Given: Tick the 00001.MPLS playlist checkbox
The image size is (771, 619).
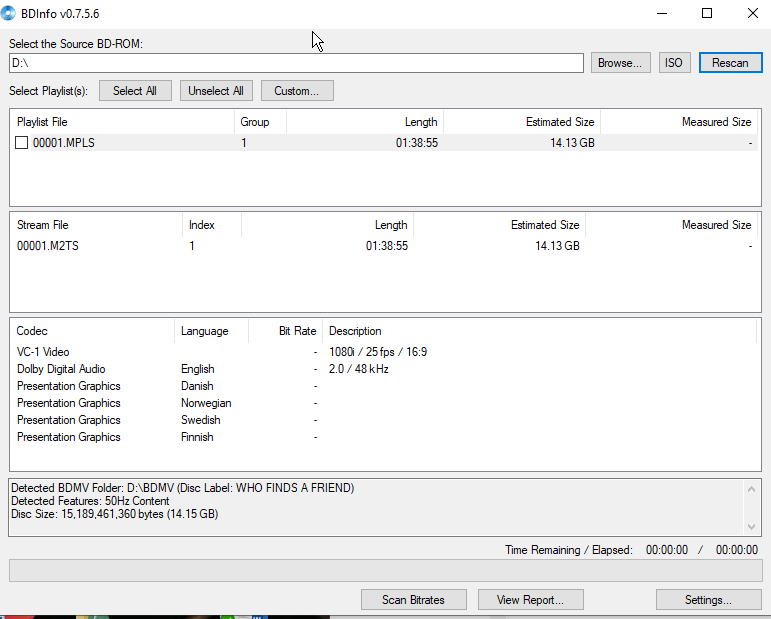Looking at the screenshot, I should coord(22,143).
